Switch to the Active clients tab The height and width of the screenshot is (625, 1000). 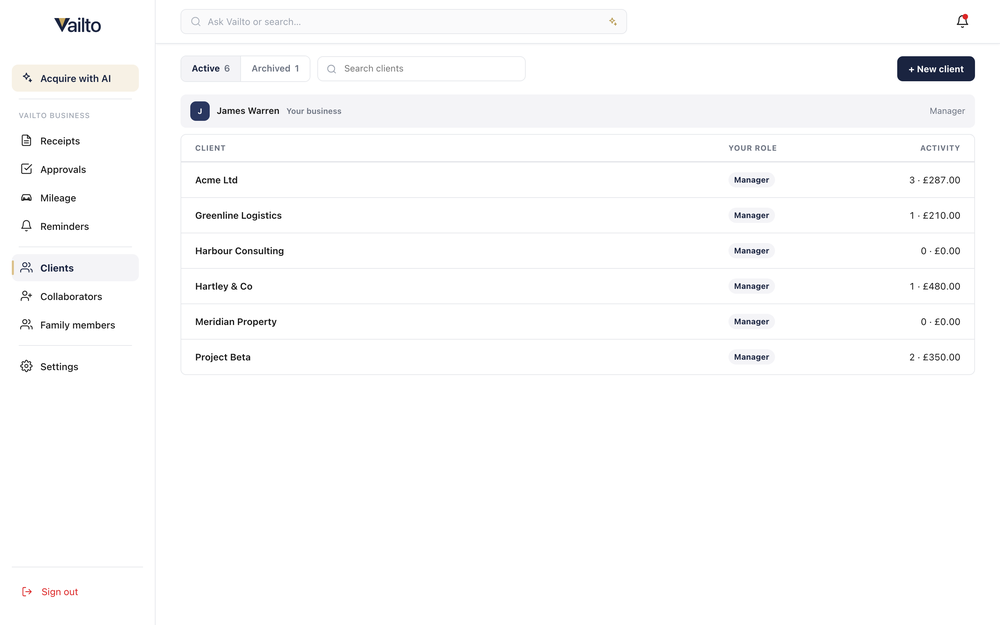[210, 69]
